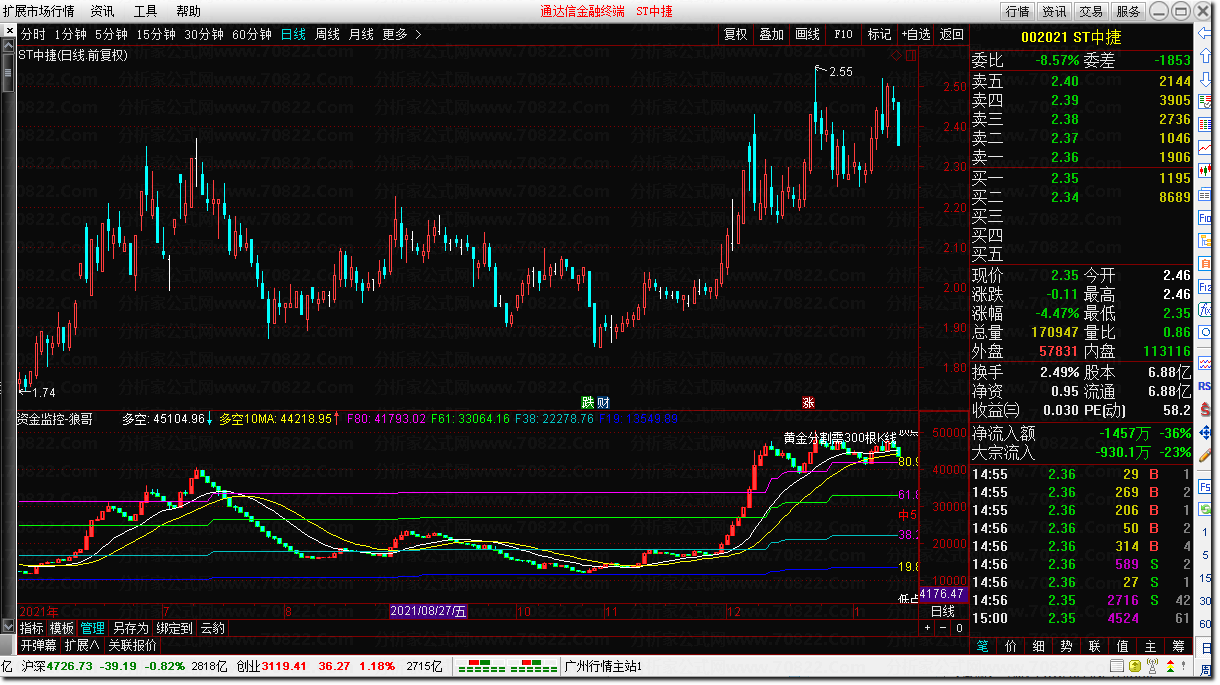Viewport: 1220px width, 685px height.
Task: Click the minus zoom button under 日线
Action: point(942,628)
